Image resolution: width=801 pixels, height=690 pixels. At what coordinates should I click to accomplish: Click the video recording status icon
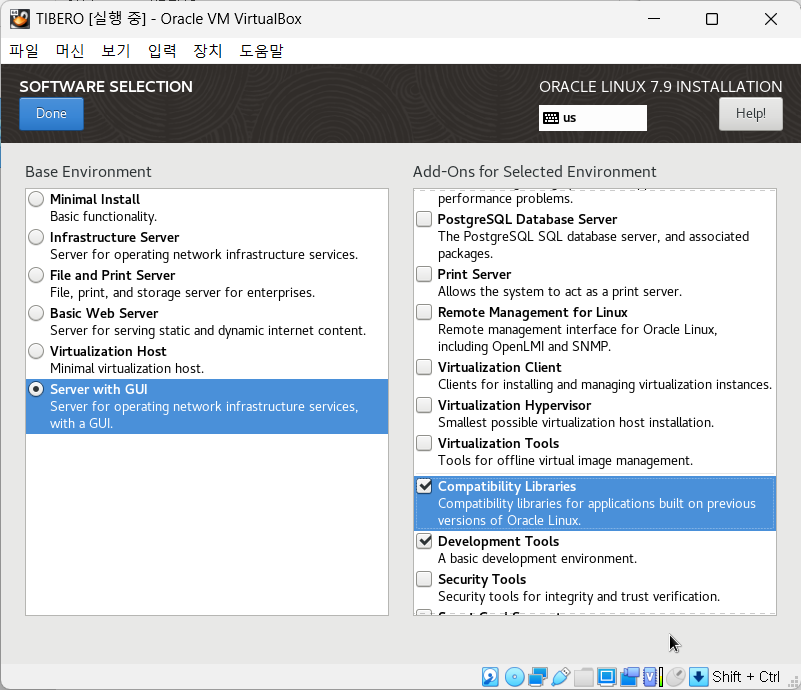pos(629,677)
